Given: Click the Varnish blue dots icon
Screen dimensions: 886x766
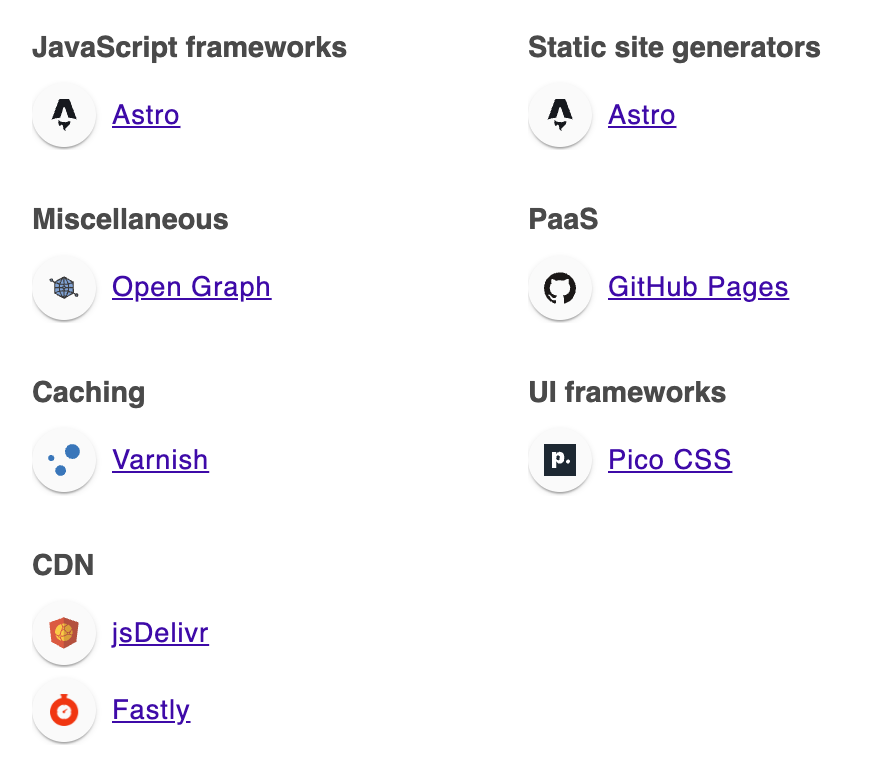Looking at the screenshot, I should pyautogui.click(x=64, y=460).
